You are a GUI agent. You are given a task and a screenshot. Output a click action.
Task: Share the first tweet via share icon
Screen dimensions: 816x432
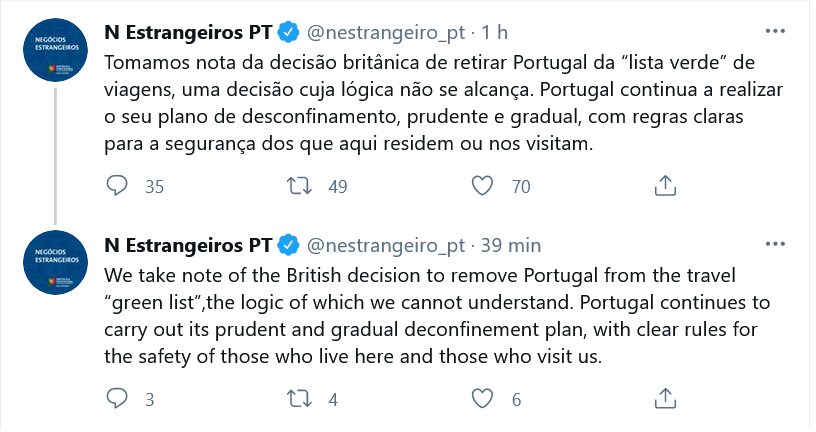665,186
